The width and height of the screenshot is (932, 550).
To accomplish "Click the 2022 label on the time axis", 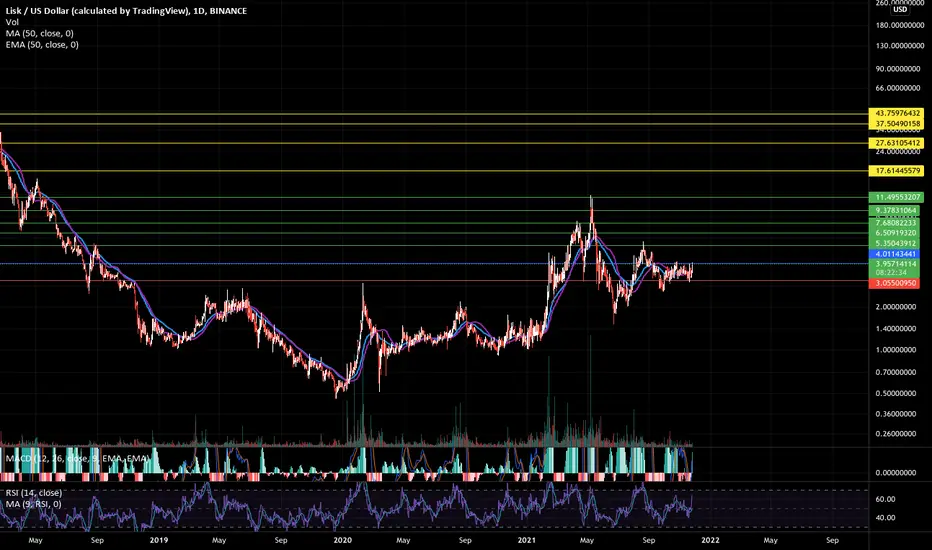I will point(710,540).
